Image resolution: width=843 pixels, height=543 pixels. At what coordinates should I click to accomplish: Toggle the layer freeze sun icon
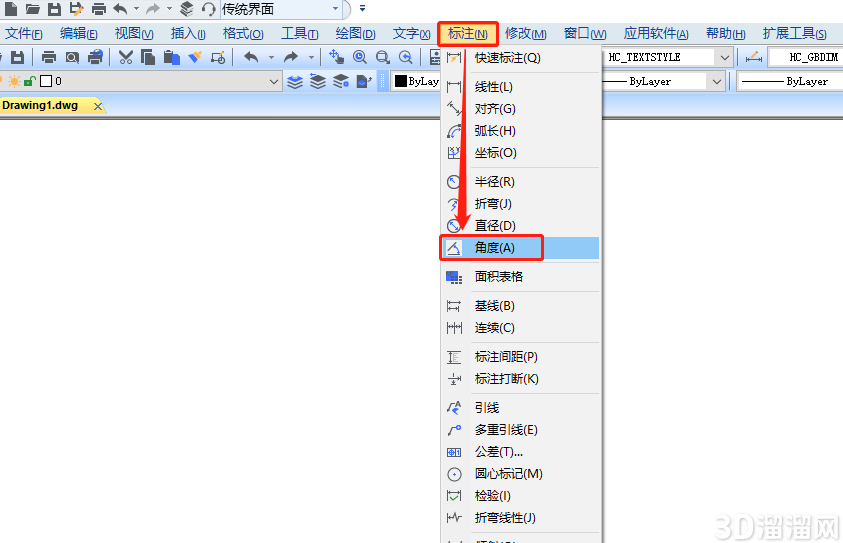click(14, 82)
